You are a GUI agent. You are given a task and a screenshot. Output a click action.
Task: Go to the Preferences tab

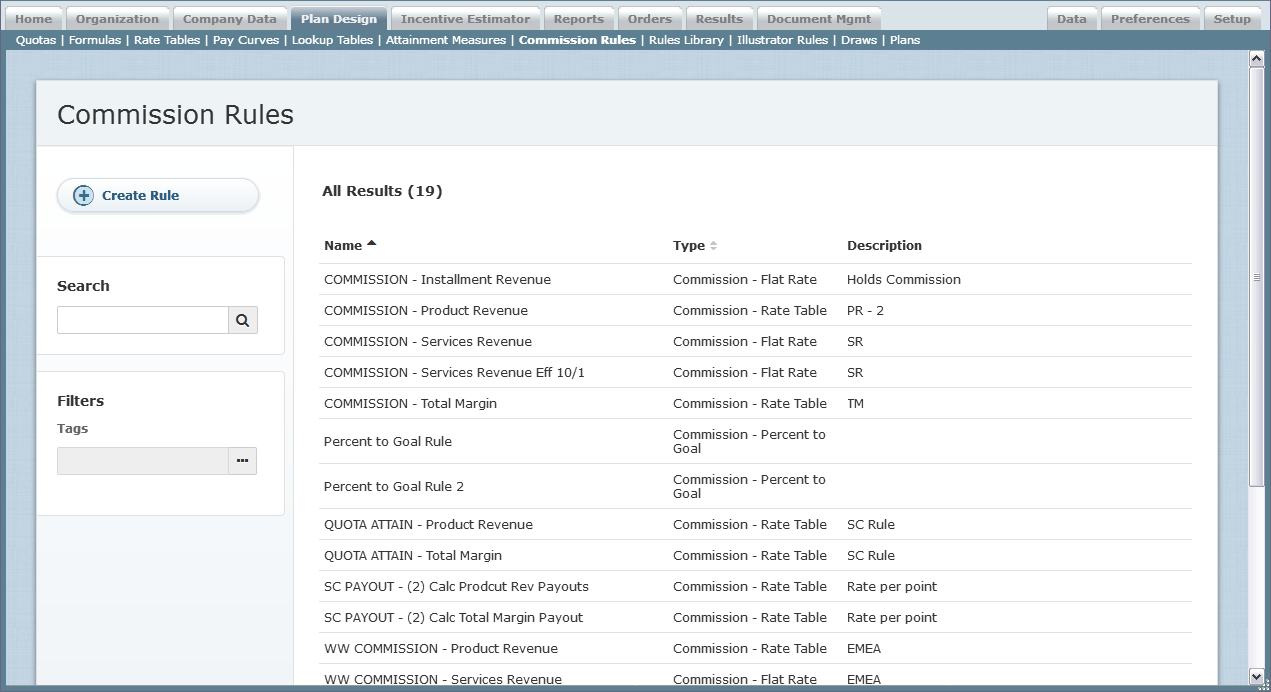[x=1150, y=19]
